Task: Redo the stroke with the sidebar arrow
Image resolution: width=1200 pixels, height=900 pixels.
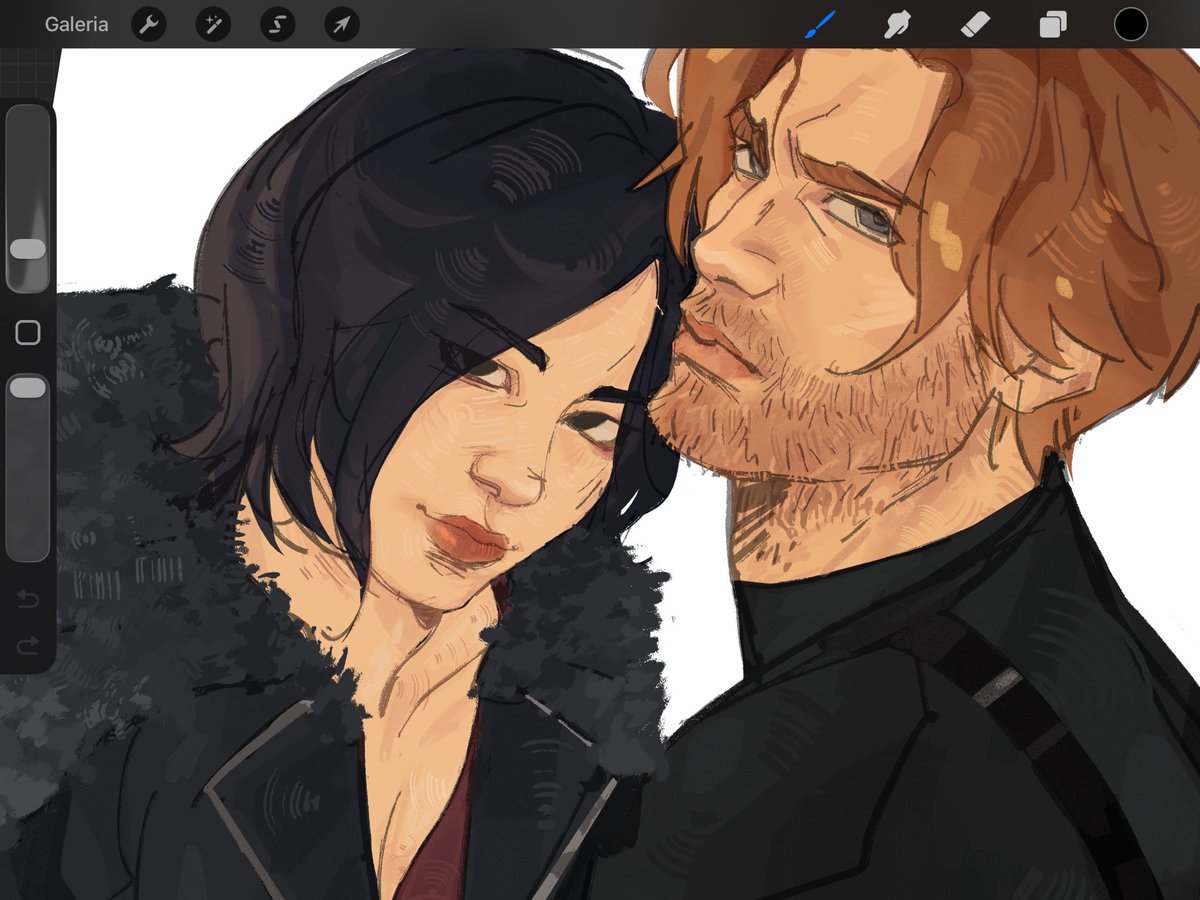Action: (x=28, y=645)
